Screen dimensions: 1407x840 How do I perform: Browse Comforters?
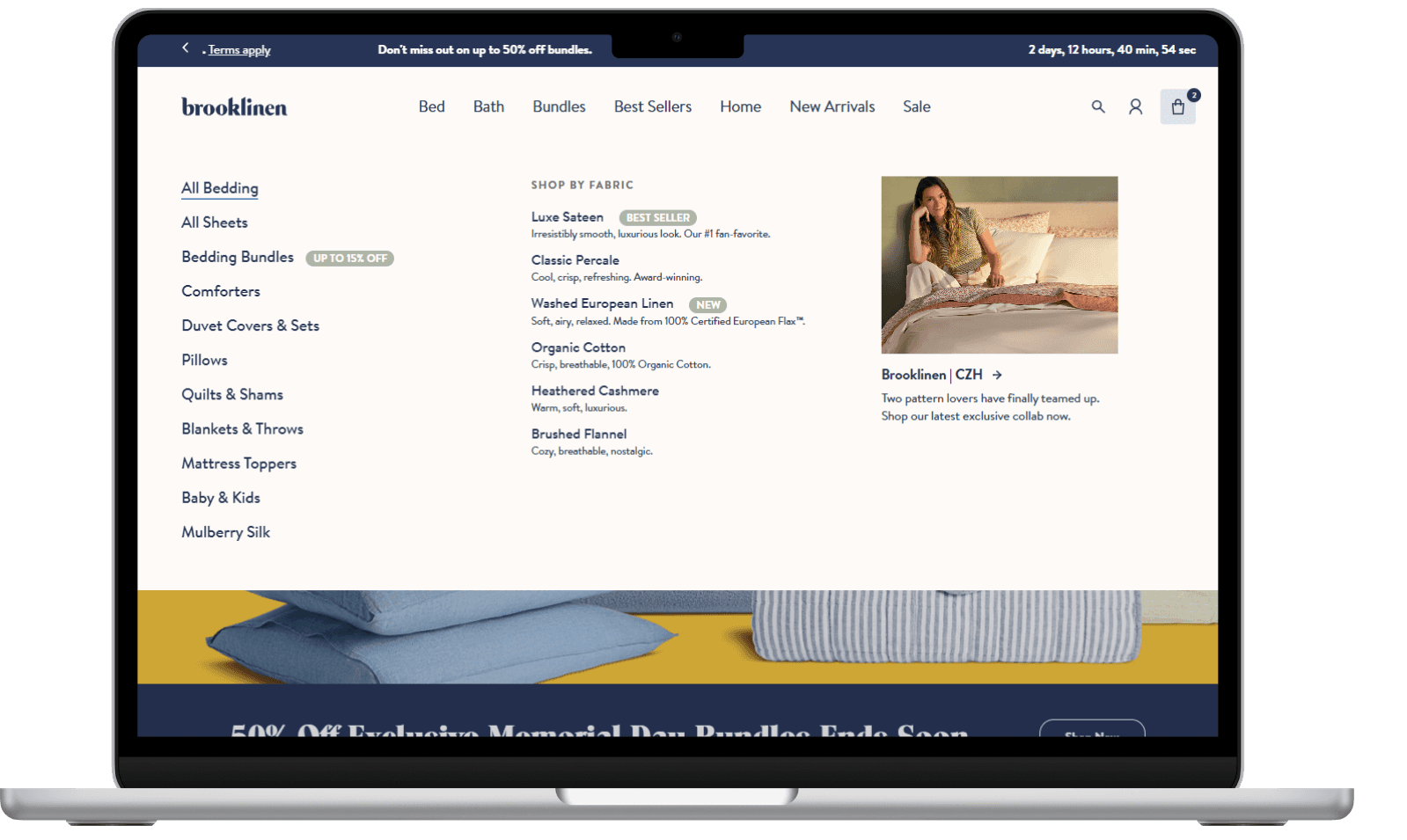[x=221, y=291]
